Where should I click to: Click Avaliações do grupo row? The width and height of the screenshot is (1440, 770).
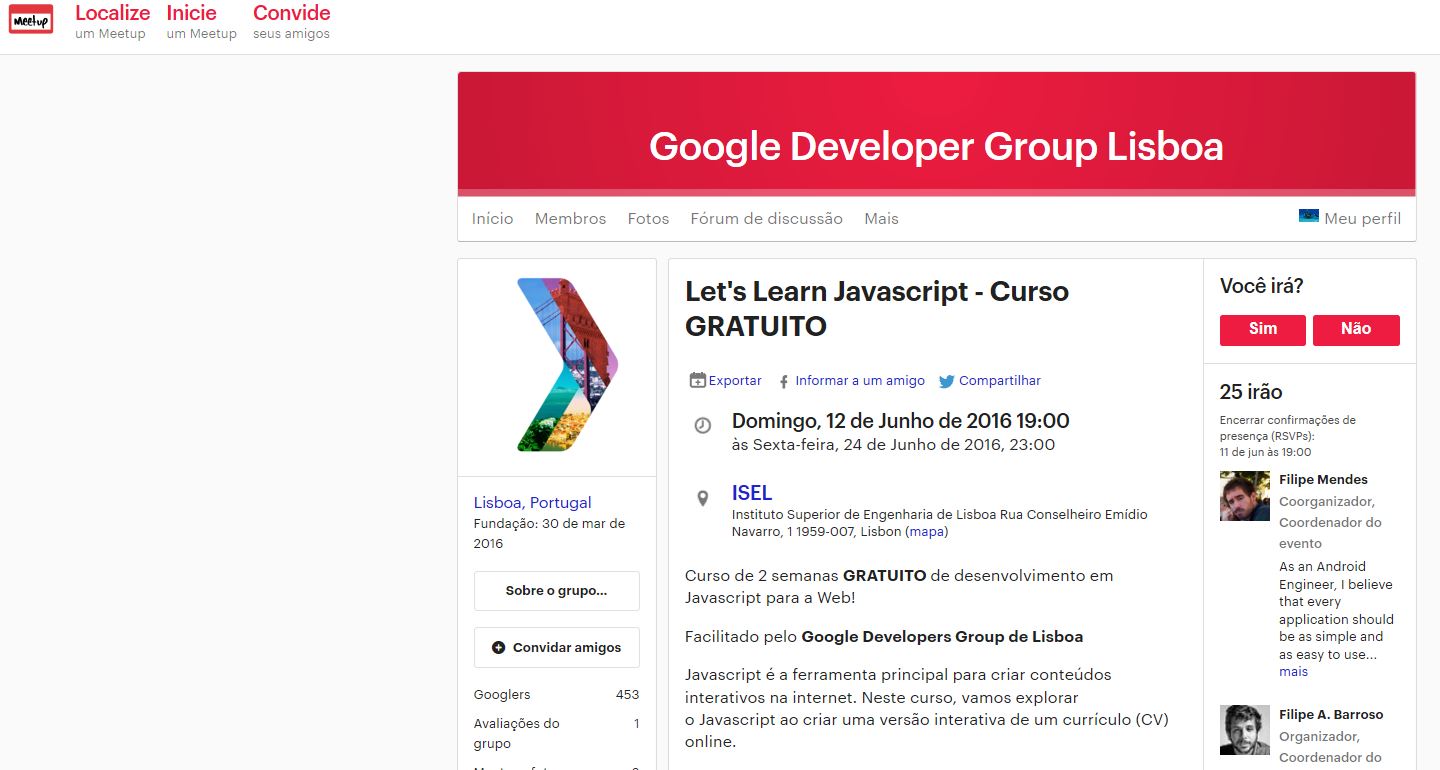pyautogui.click(x=556, y=733)
